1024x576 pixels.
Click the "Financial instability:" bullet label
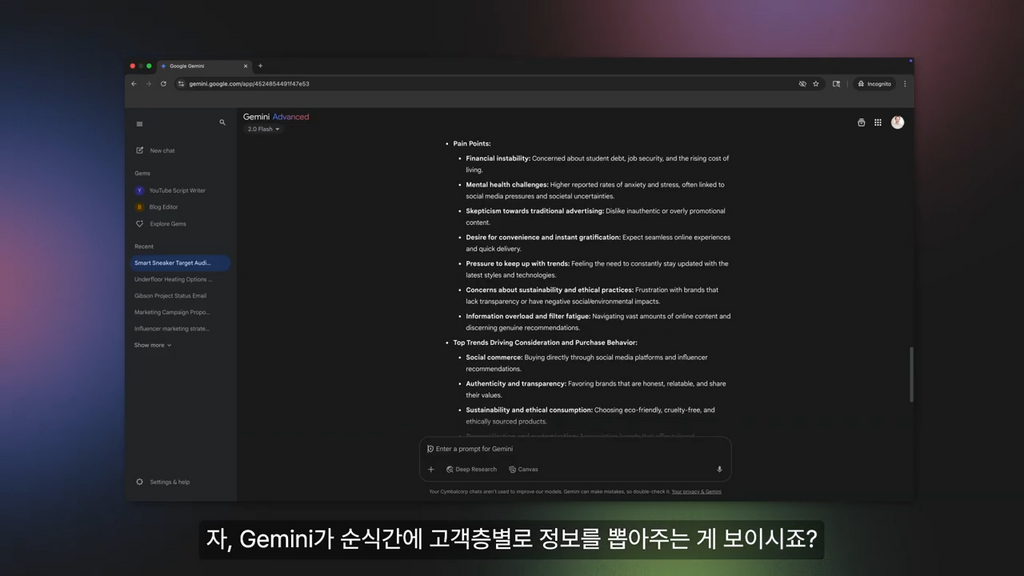click(x=498, y=159)
